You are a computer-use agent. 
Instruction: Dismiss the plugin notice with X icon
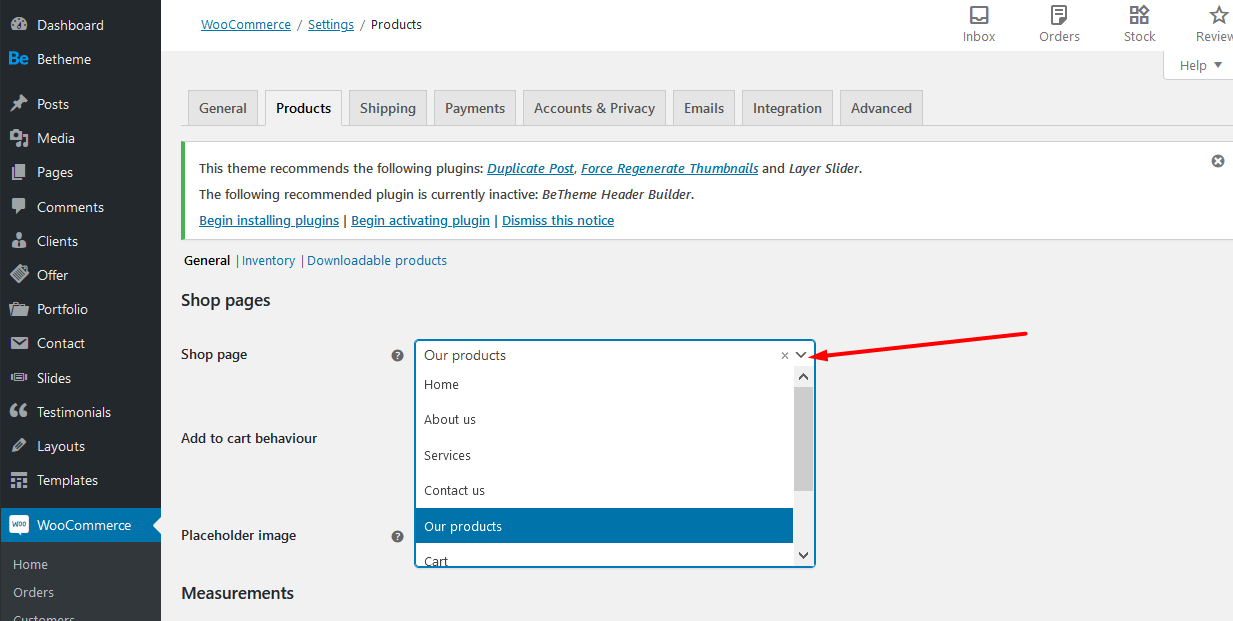point(1218,161)
